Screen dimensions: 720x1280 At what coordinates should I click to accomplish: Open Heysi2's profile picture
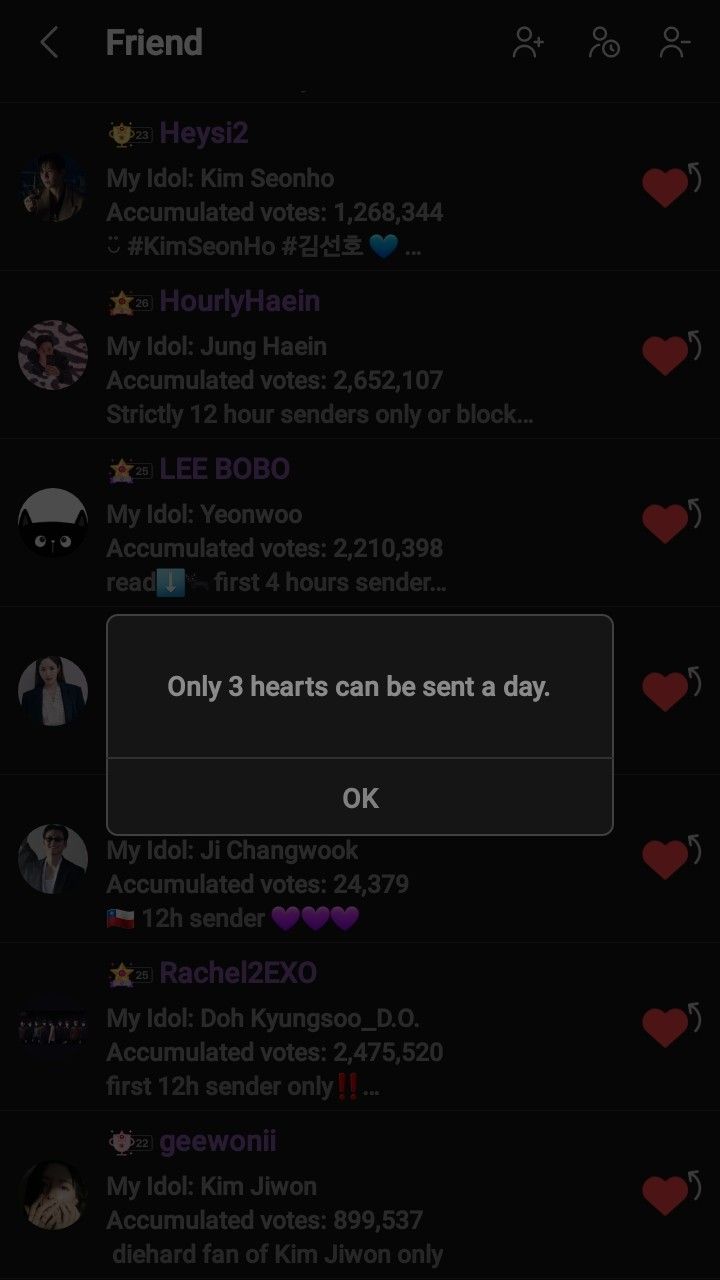pos(53,187)
